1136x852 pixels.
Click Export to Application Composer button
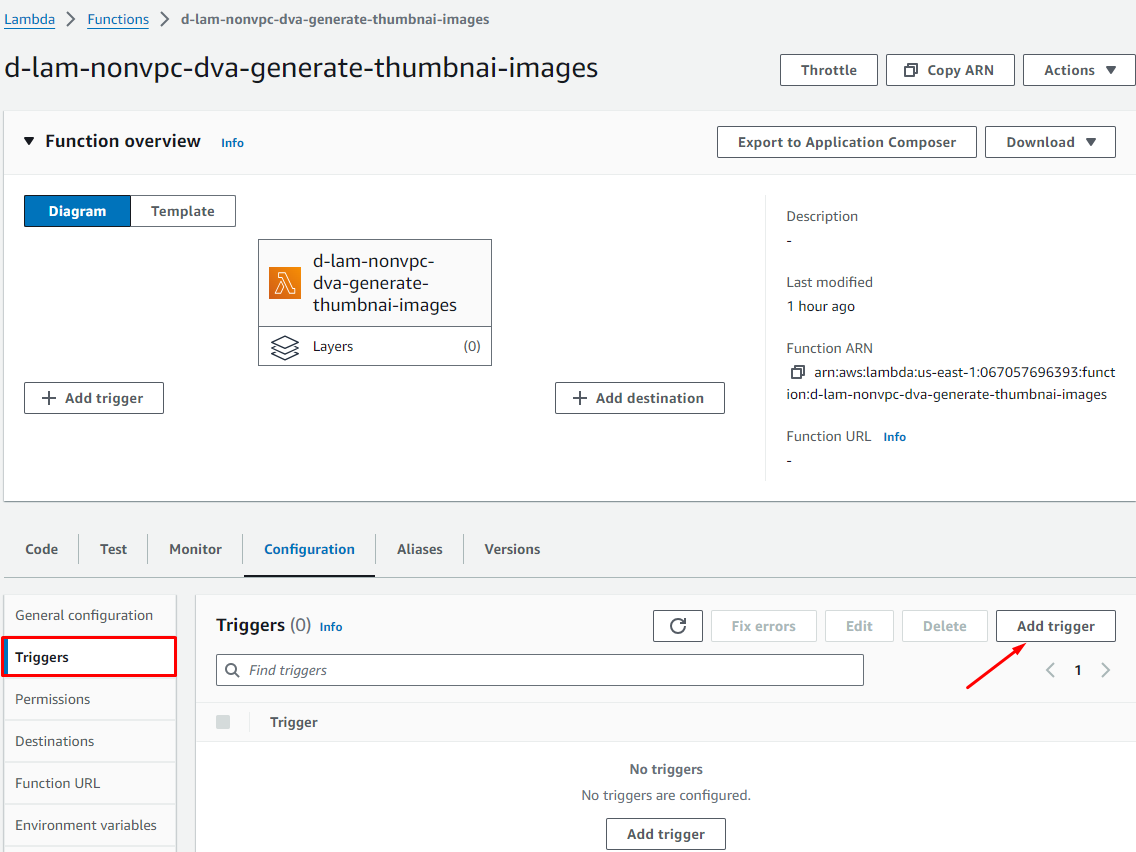click(847, 142)
